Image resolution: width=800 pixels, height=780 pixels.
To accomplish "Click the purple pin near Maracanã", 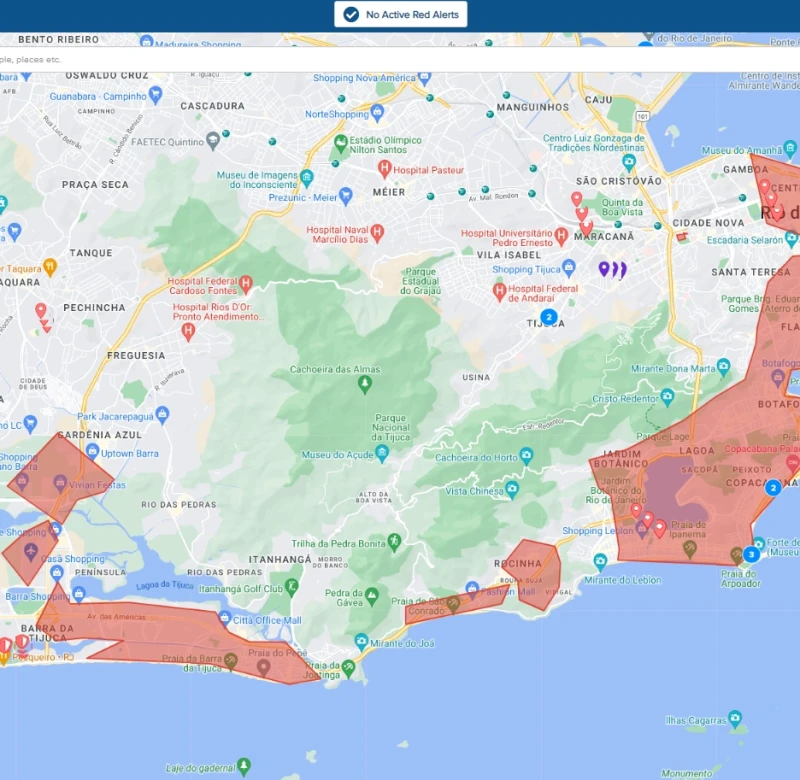I will pos(604,268).
